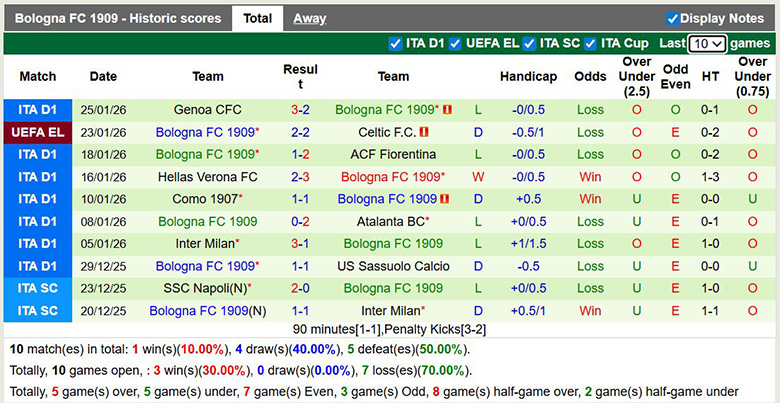Click UEFA EL league cell in Celtic match row
This screenshot has height=403, width=780.
point(38,132)
